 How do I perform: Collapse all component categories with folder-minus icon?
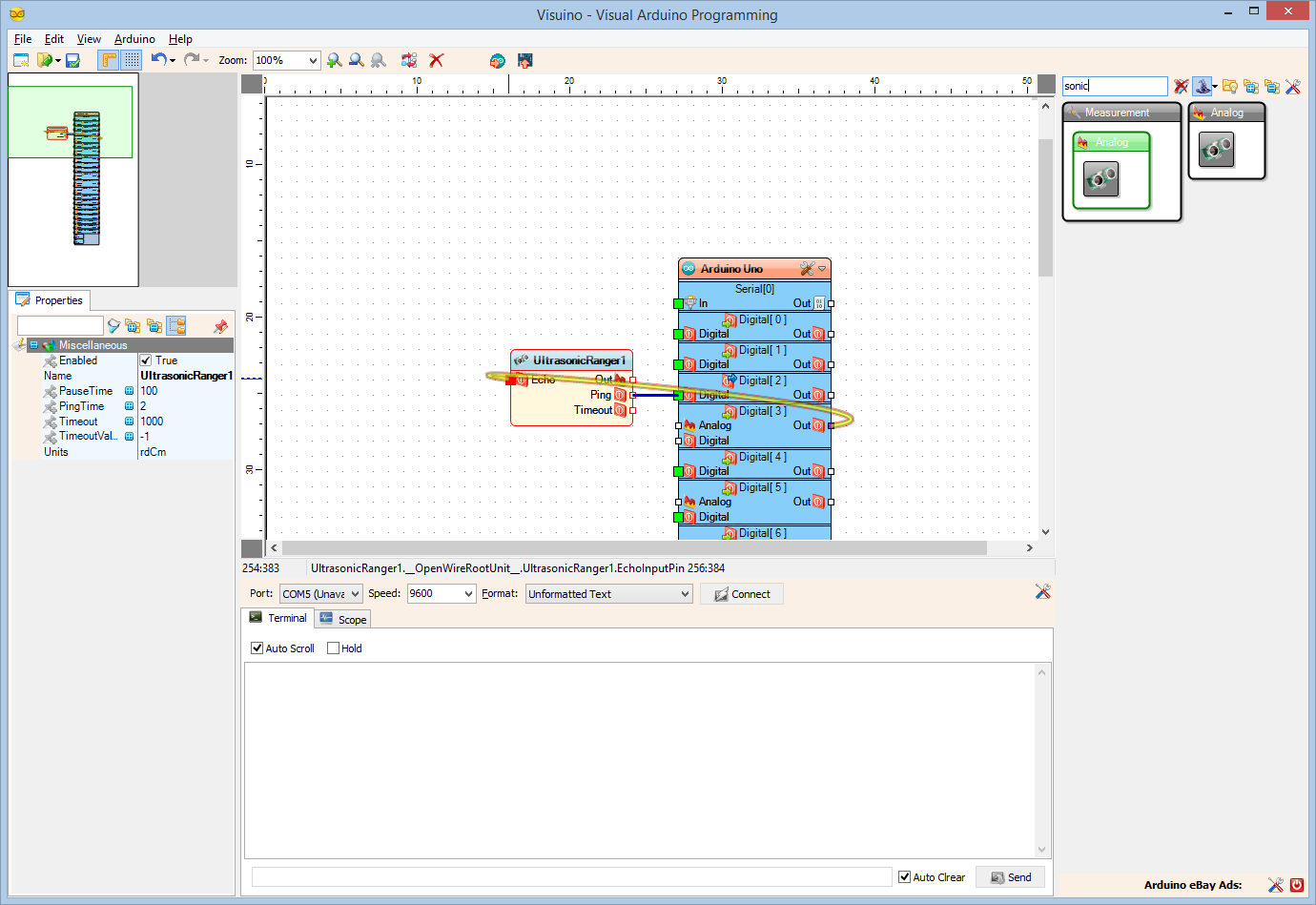coord(1272,86)
